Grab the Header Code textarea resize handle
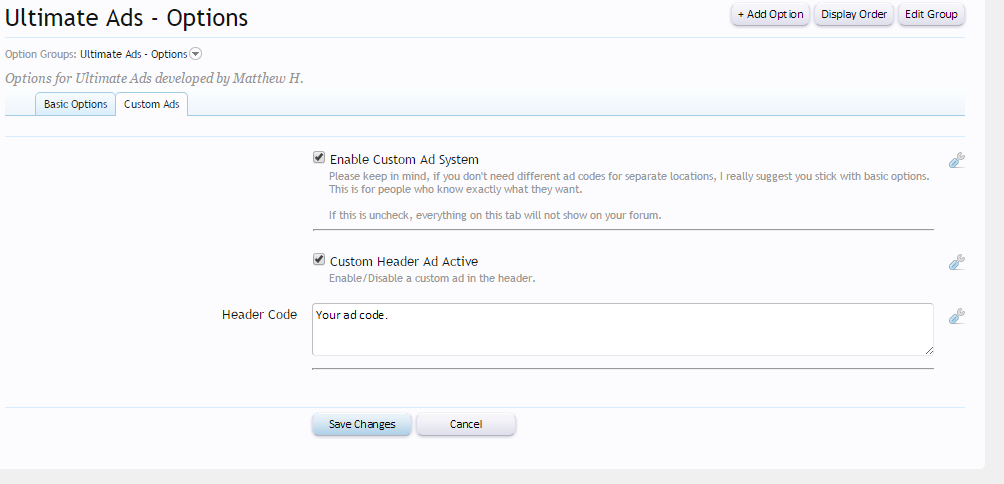The width and height of the screenshot is (1004, 484). [x=929, y=350]
